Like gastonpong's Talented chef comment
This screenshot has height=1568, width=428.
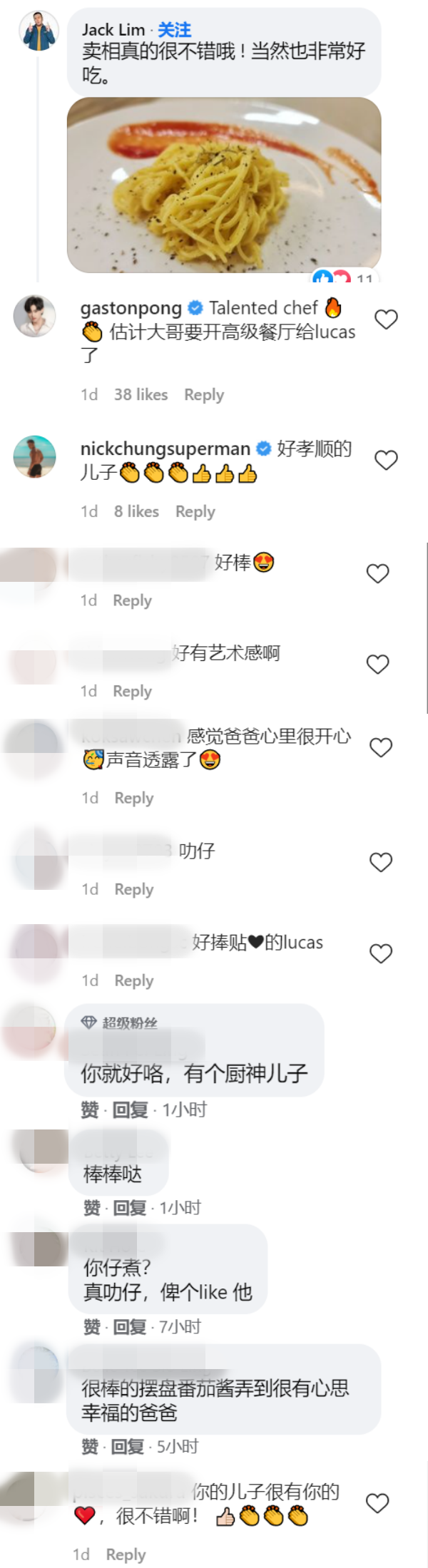pos(386,319)
